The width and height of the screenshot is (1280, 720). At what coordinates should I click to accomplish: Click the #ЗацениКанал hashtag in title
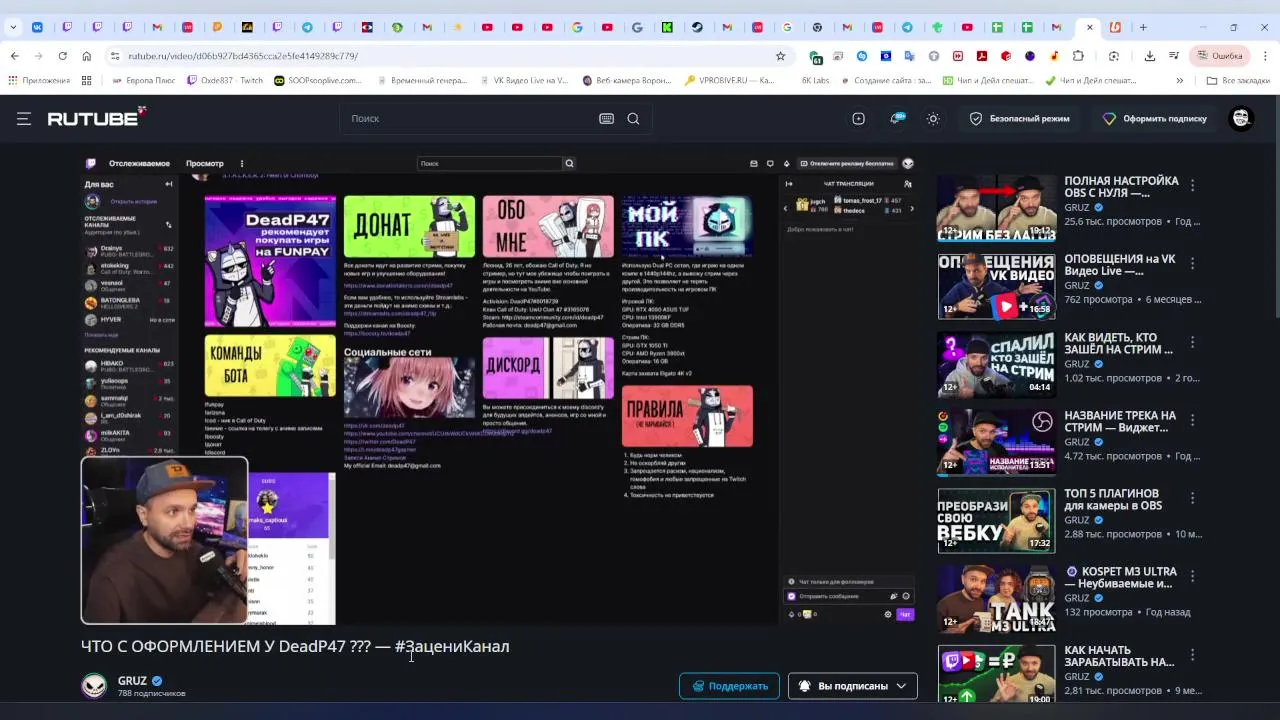[x=452, y=646]
